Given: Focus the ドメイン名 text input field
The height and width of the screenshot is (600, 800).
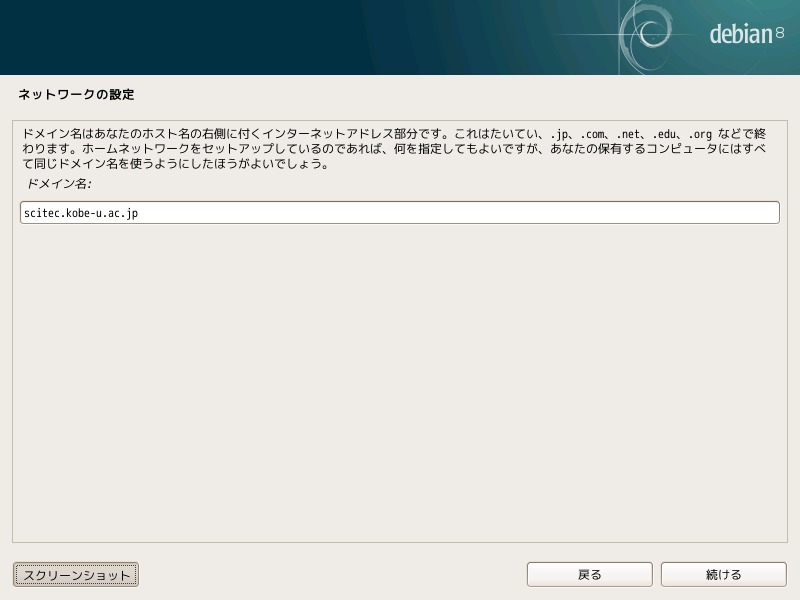Looking at the screenshot, I should [x=399, y=212].
